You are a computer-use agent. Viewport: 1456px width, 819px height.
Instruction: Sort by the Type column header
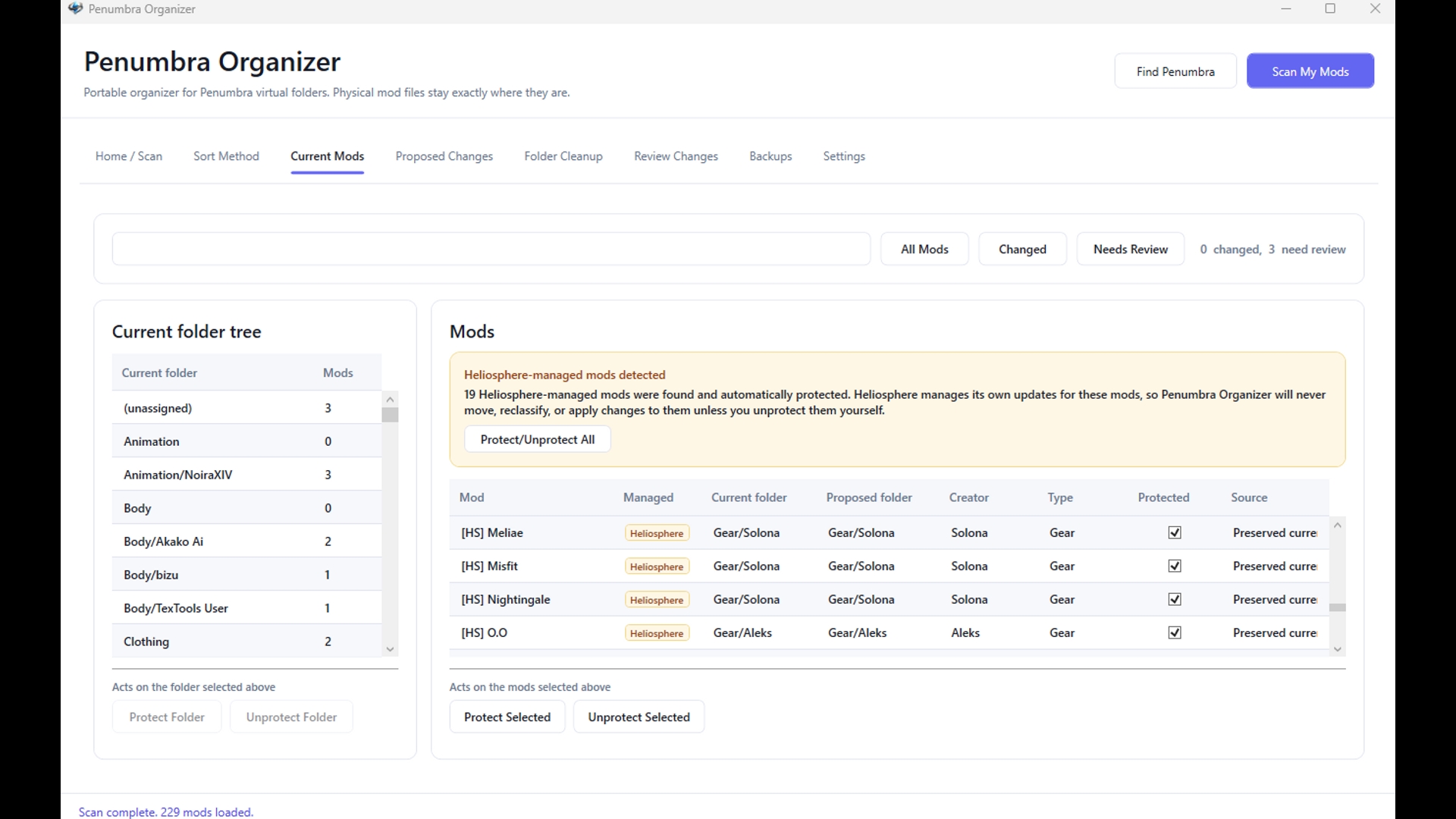(x=1060, y=497)
